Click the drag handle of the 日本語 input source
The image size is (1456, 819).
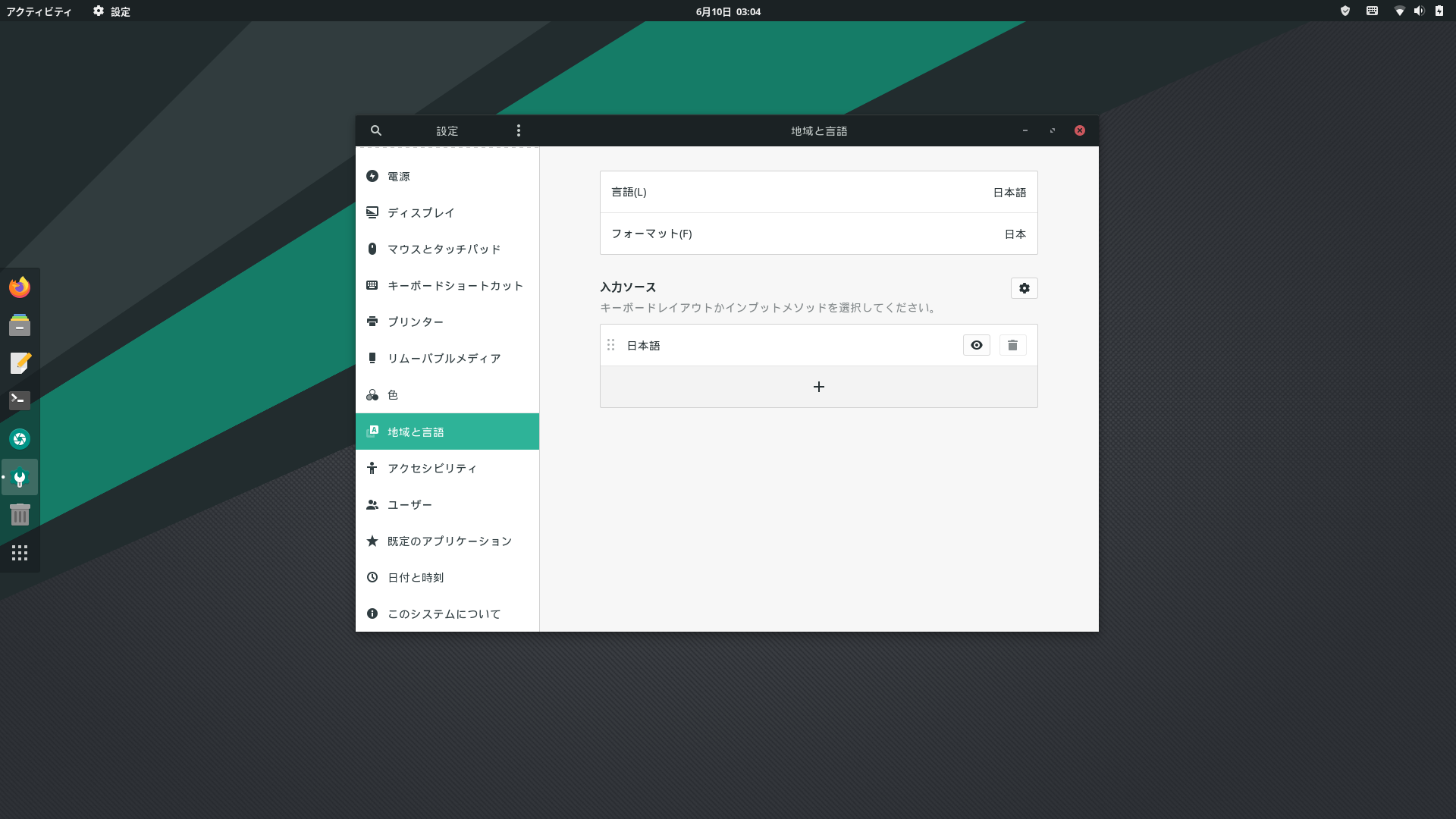pyautogui.click(x=611, y=345)
